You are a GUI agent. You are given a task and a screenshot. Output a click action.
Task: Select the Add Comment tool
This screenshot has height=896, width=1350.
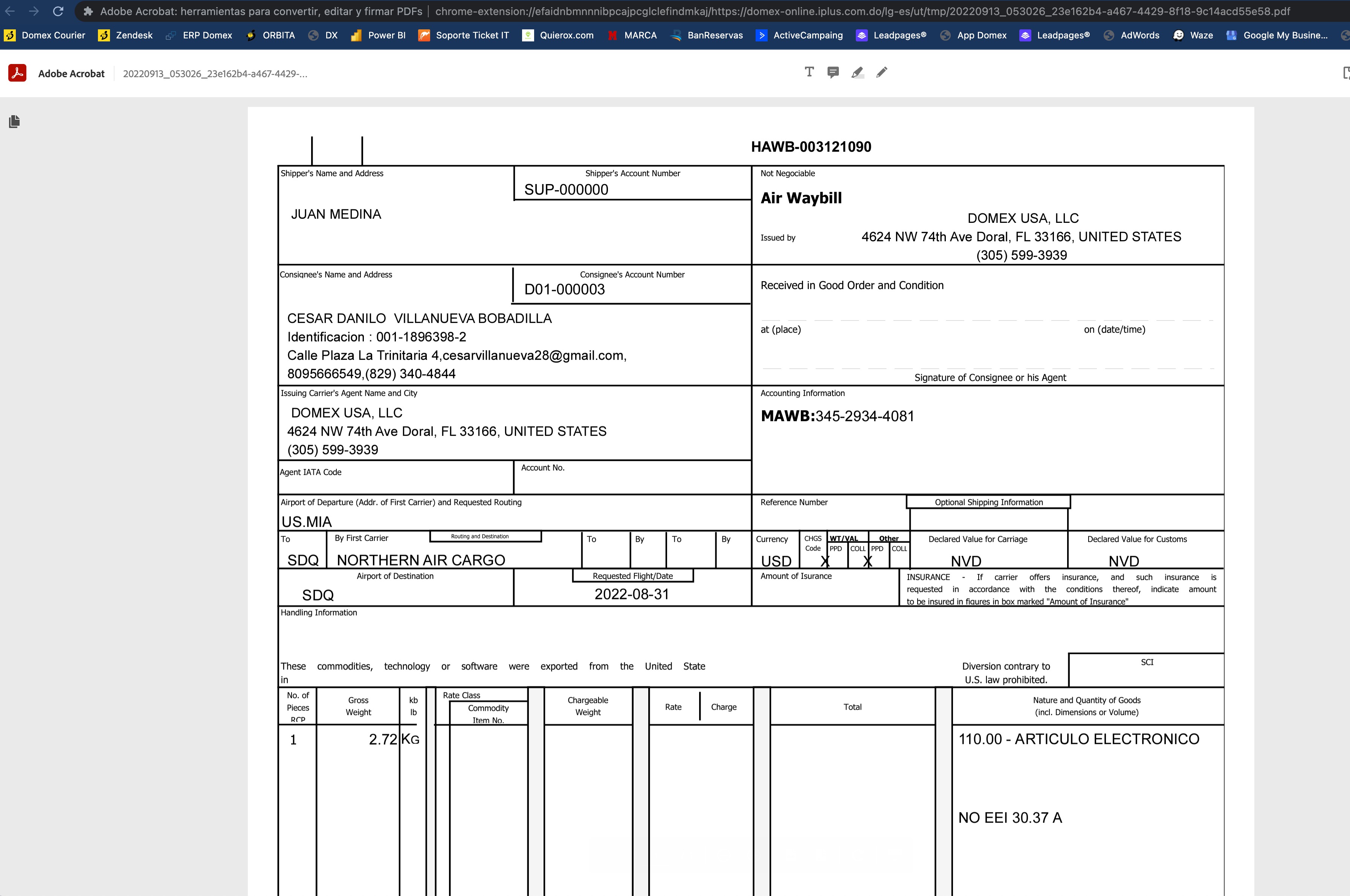pos(833,73)
